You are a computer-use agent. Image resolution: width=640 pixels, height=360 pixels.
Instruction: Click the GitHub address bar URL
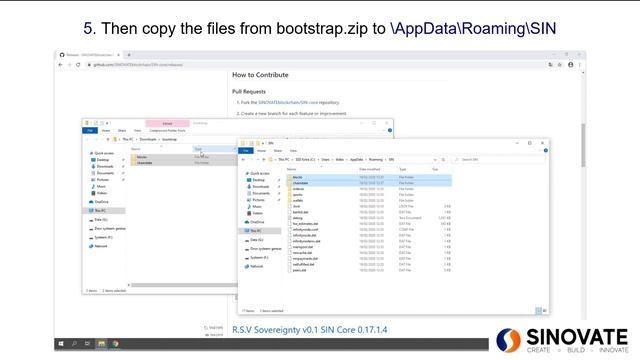[138, 64]
